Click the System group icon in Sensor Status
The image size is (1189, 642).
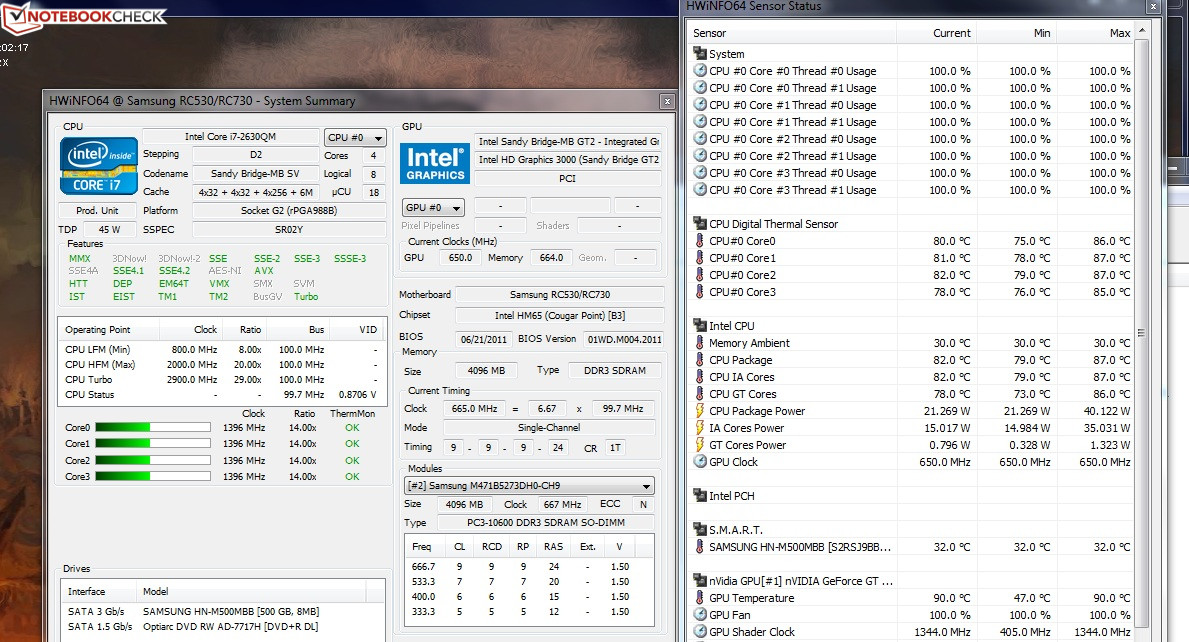pos(700,54)
